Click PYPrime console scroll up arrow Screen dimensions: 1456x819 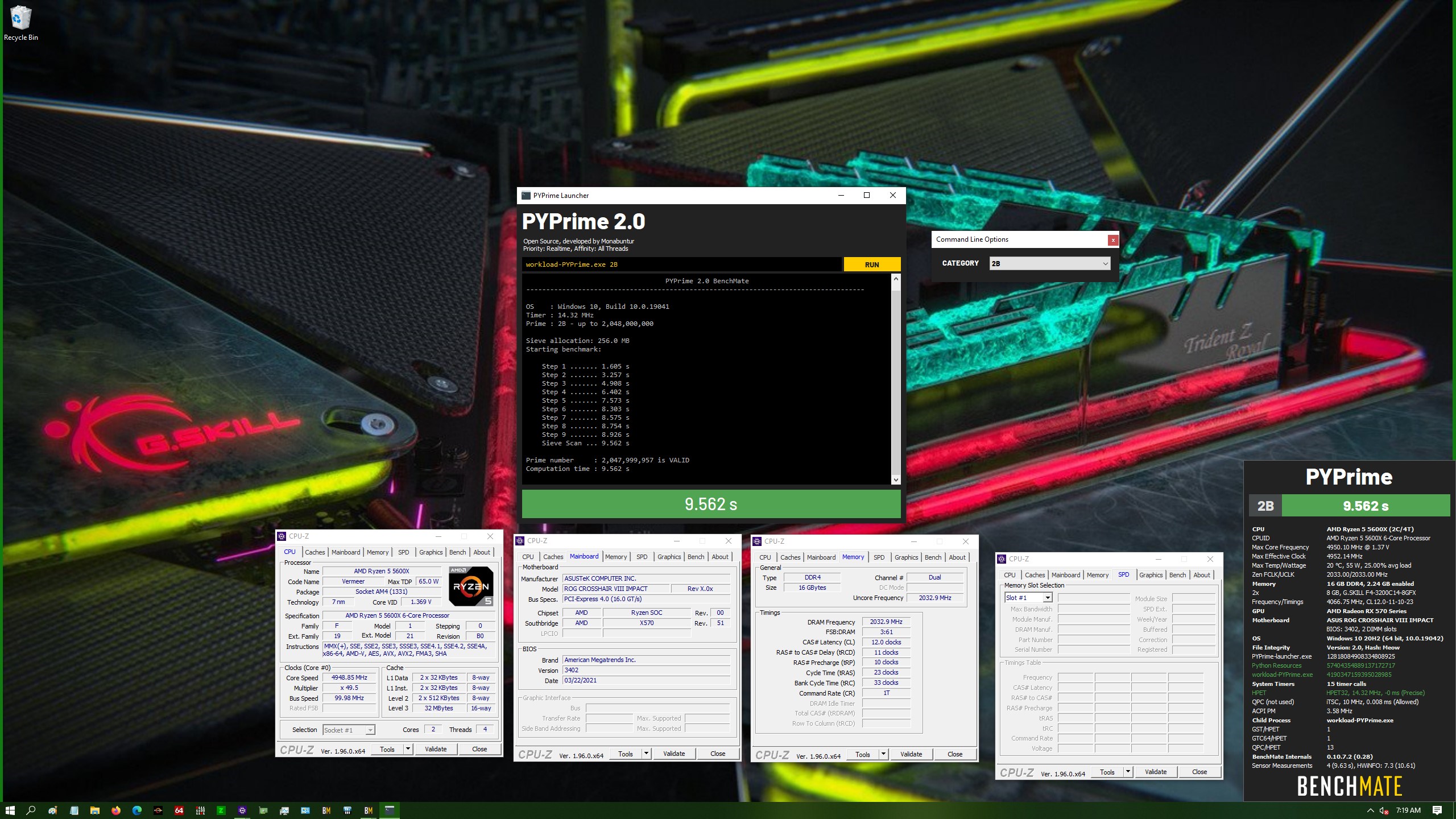896,279
